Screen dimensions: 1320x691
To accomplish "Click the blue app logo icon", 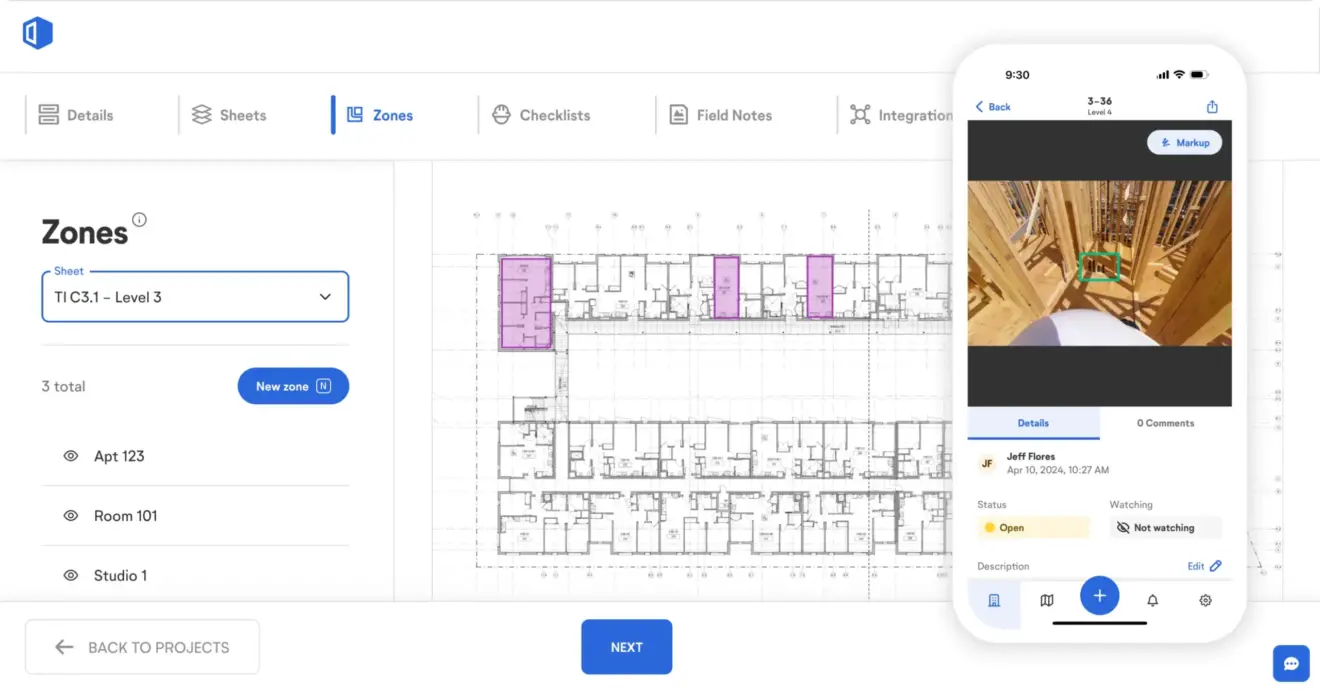I will point(37,33).
